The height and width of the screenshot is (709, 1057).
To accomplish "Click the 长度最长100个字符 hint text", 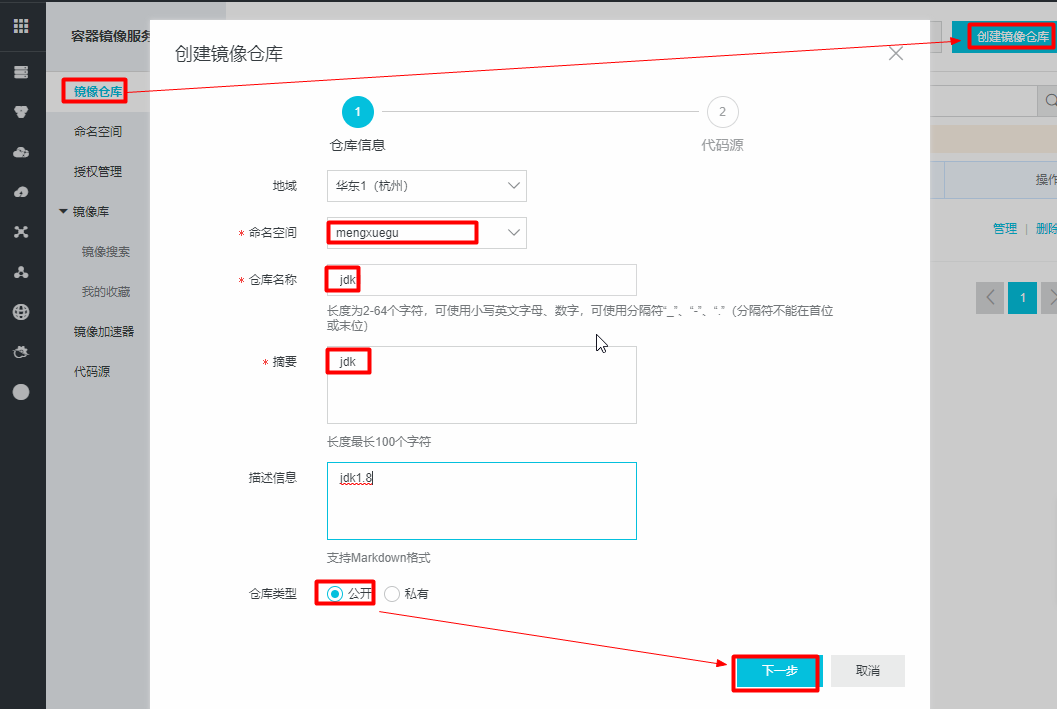I will (x=379, y=441).
